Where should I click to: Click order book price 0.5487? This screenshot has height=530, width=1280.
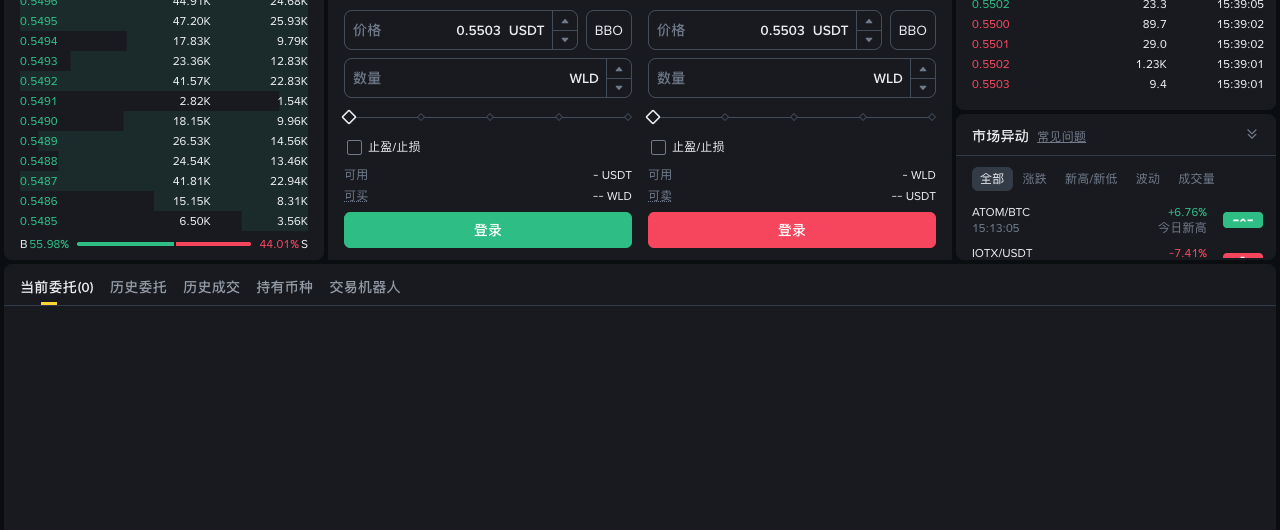point(38,181)
